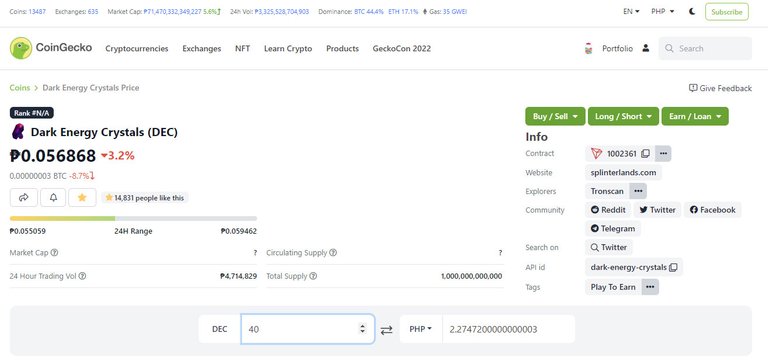Image resolution: width=768 pixels, height=363 pixels.
Task: Click the candy jar rewards icon
Action: tap(588, 48)
